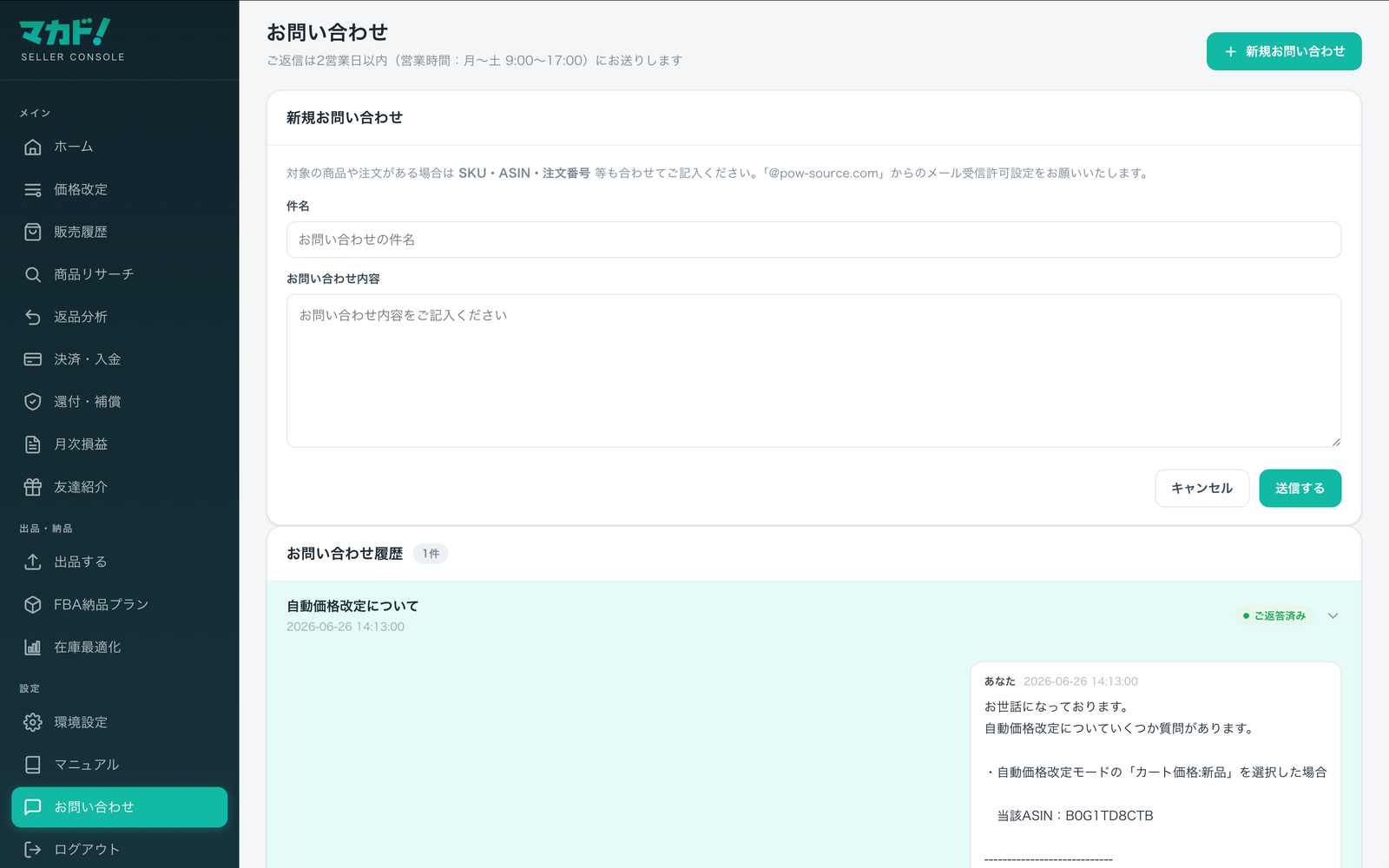Go to 価格改定 menu item
The image size is (1389, 868).
120,189
